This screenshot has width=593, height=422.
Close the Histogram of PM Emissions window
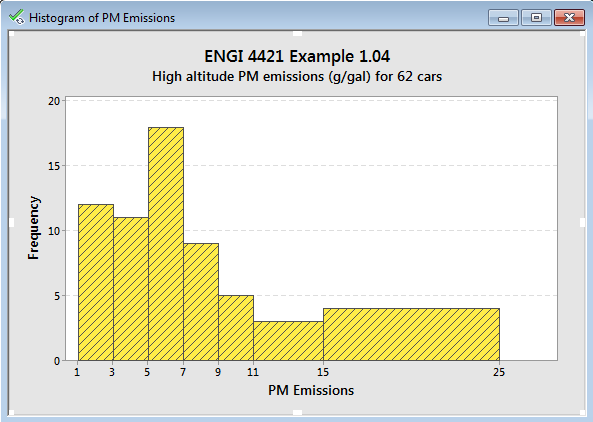[569, 18]
